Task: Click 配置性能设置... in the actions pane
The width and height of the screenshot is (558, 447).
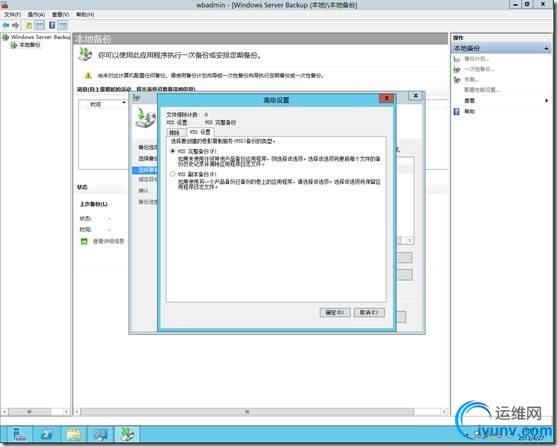Action: pyautogui.click(x=482, y=90)
